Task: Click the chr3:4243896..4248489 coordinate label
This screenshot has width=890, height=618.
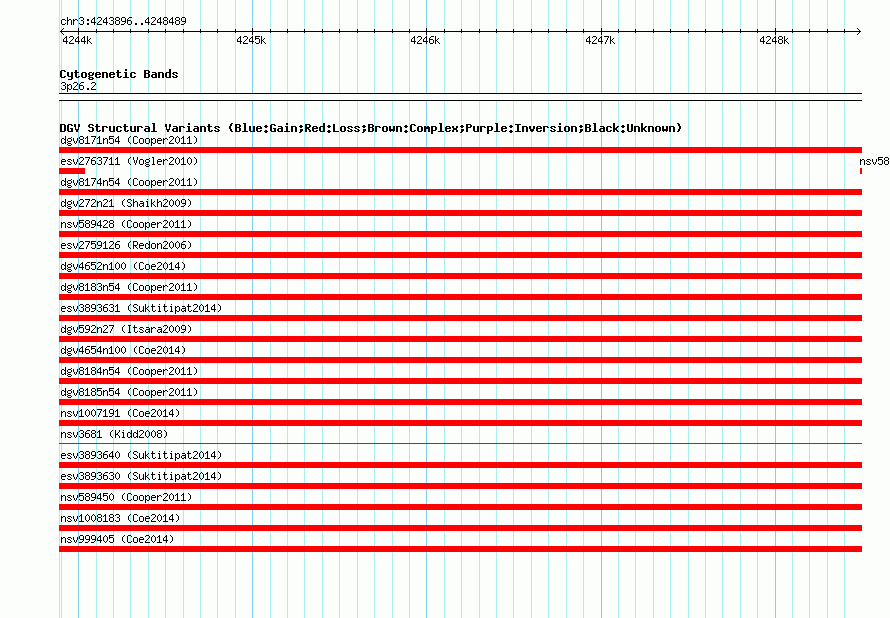Action: coord(123,21)
